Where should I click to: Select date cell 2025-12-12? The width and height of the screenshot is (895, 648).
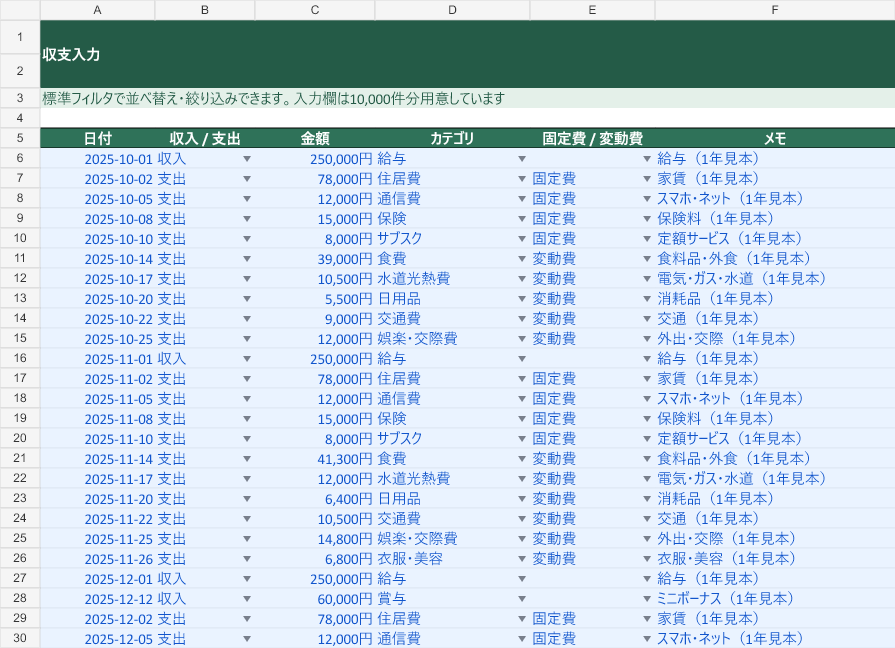coord(98,599)
